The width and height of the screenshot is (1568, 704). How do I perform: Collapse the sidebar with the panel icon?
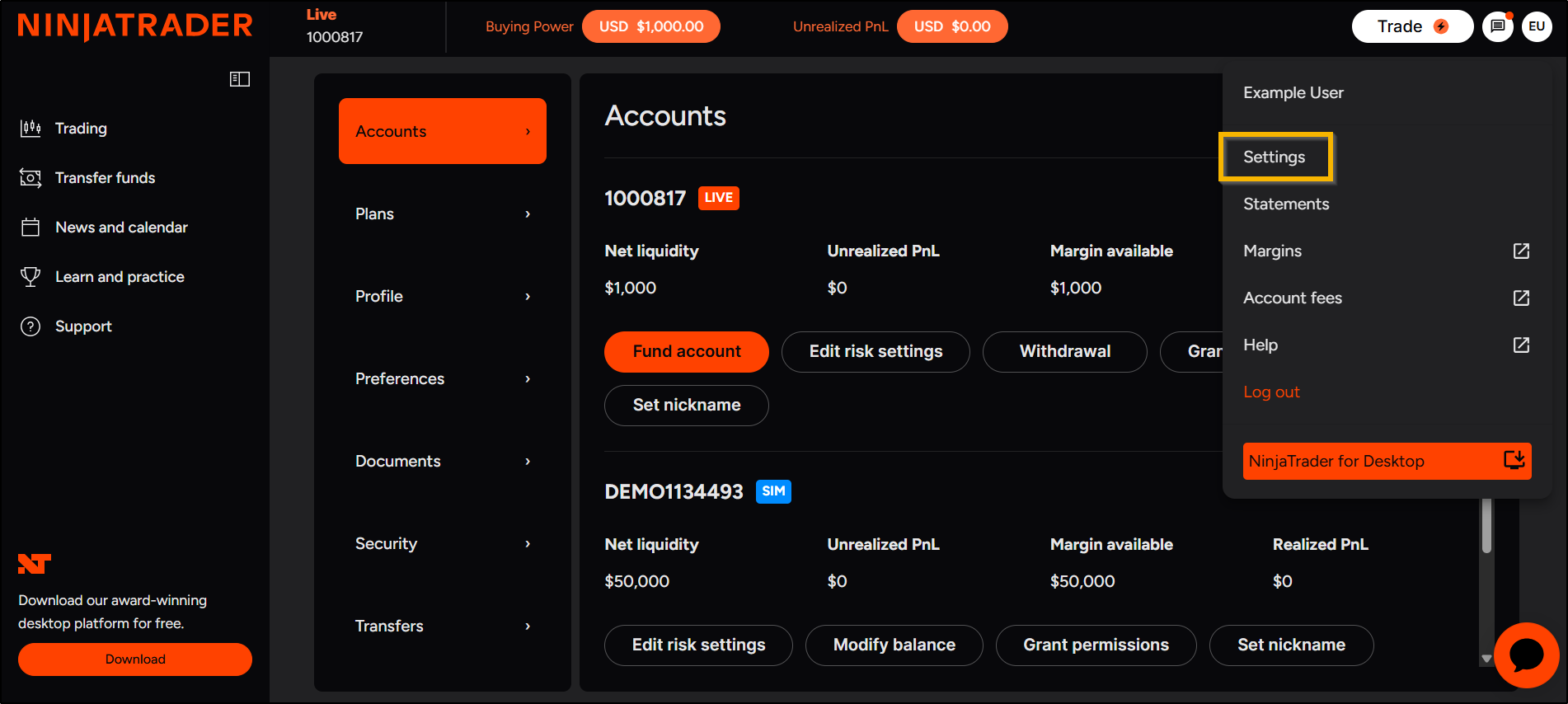(x=240, y=79)
